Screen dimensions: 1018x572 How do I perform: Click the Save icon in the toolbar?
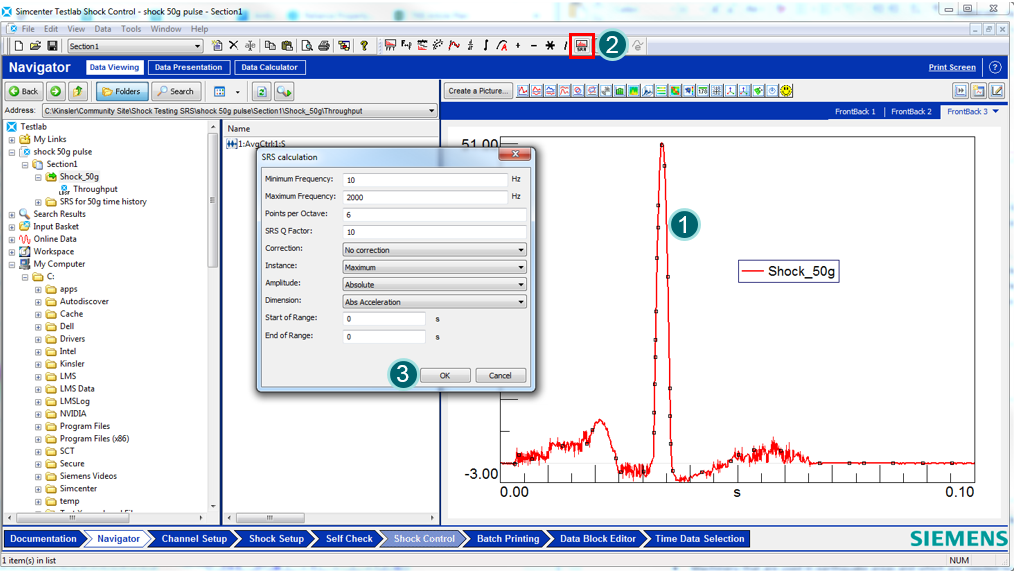(51, 46)
